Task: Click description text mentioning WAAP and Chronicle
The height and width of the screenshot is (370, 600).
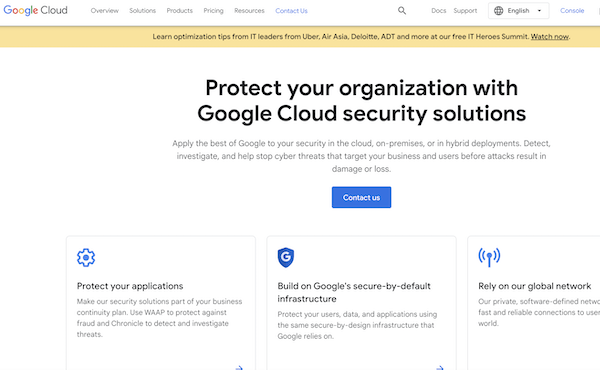Action: click(159, 318)
